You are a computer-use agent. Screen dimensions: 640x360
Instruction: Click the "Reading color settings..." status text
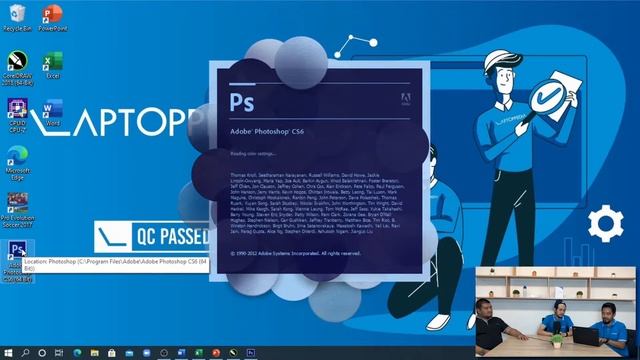pyautogui.click(x=253, y=154)
